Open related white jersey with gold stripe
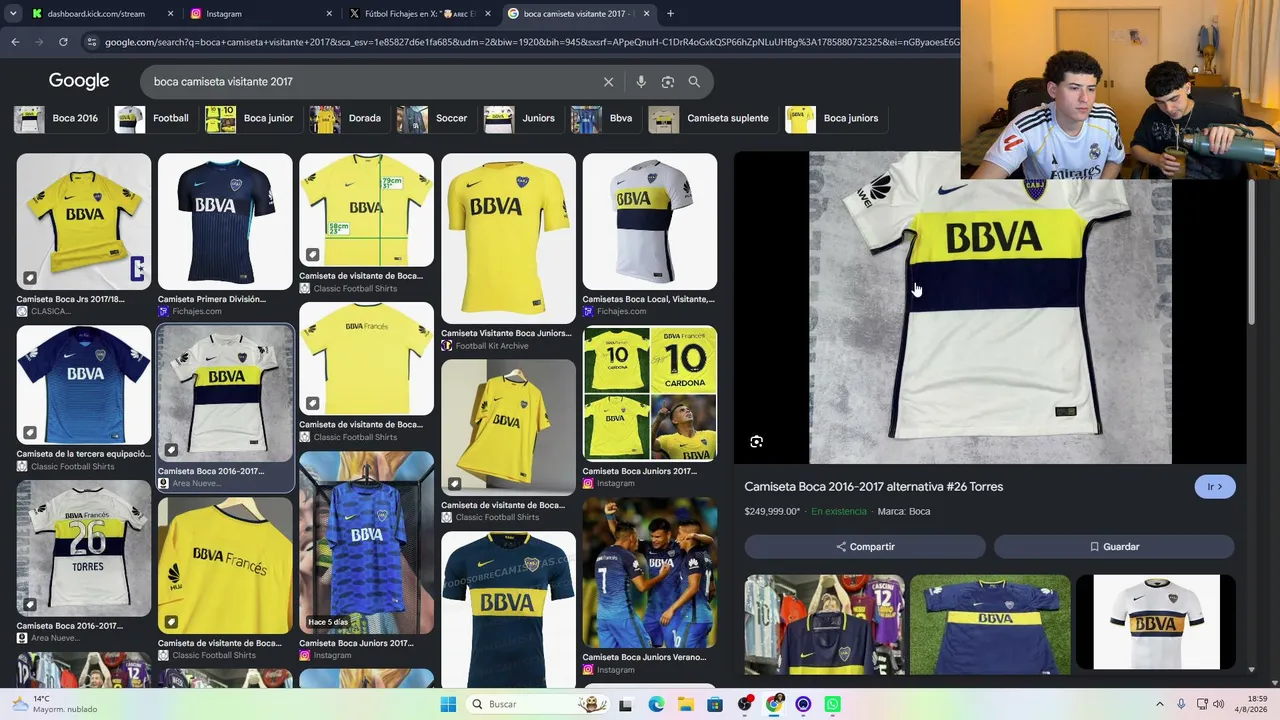The width and height of the screenshot is (1280, 720). 1156,622
